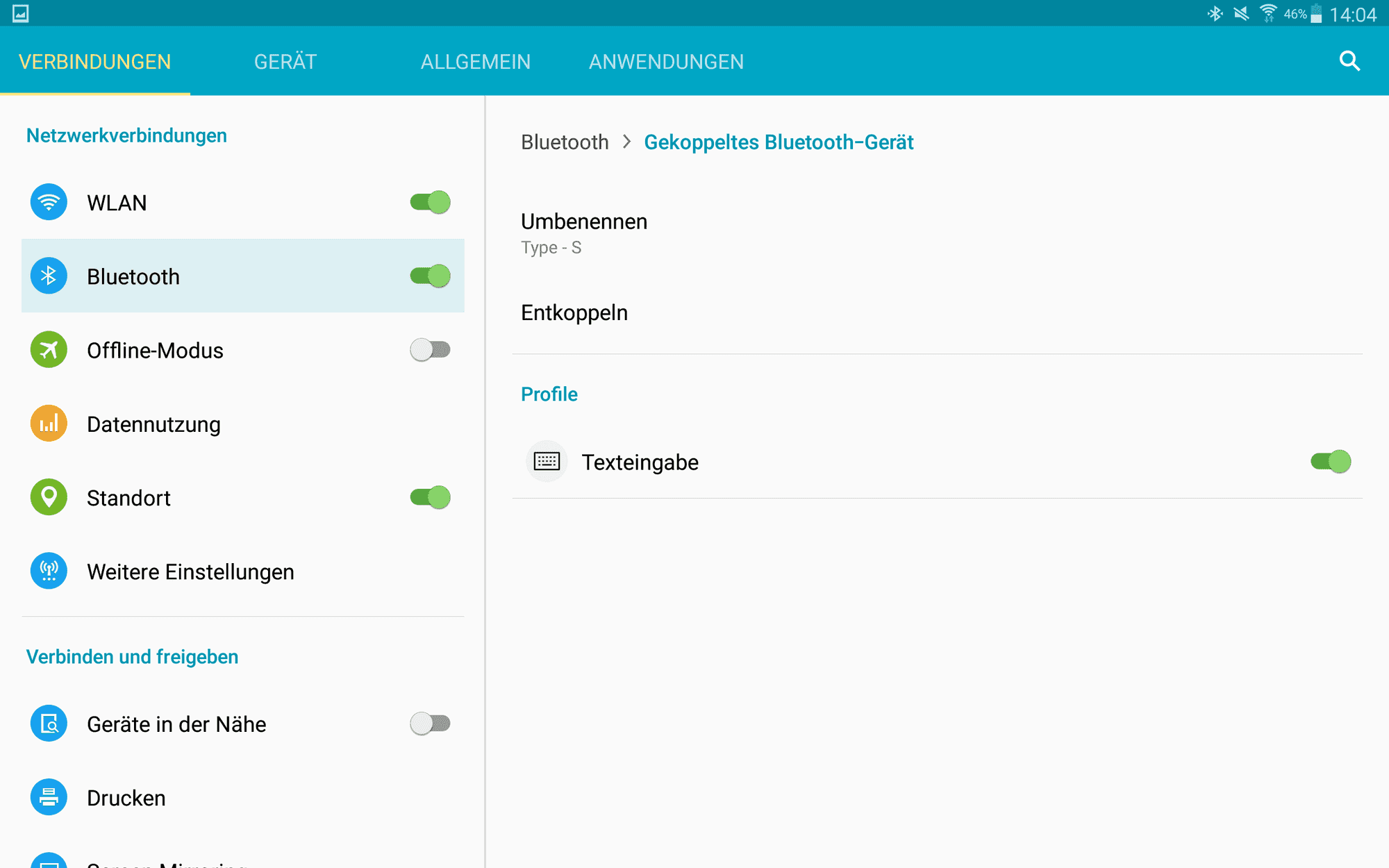1389x868 pixels.
Task: Go back via Bluetooth breadcrumb
Action: coord(565,142)
